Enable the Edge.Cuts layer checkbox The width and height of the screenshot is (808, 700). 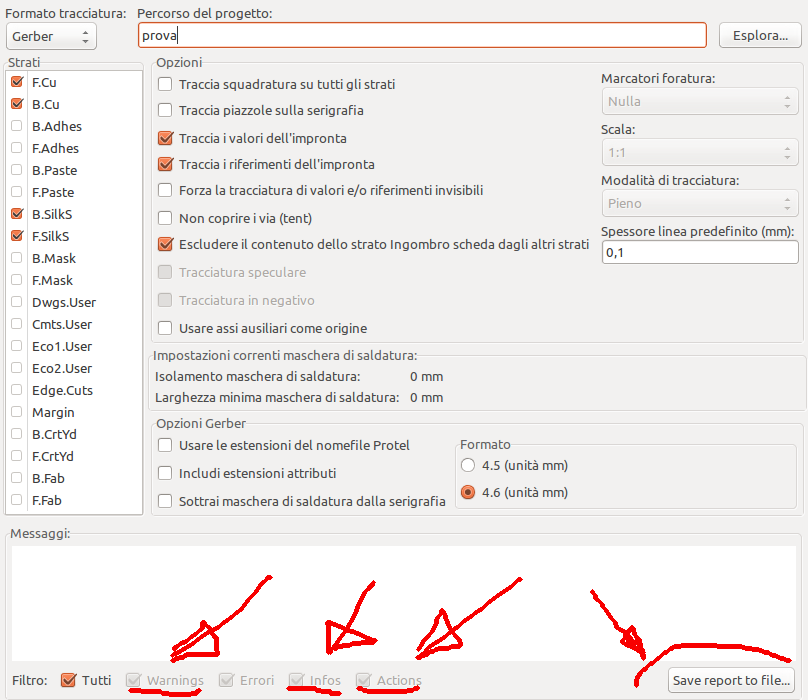17,390
